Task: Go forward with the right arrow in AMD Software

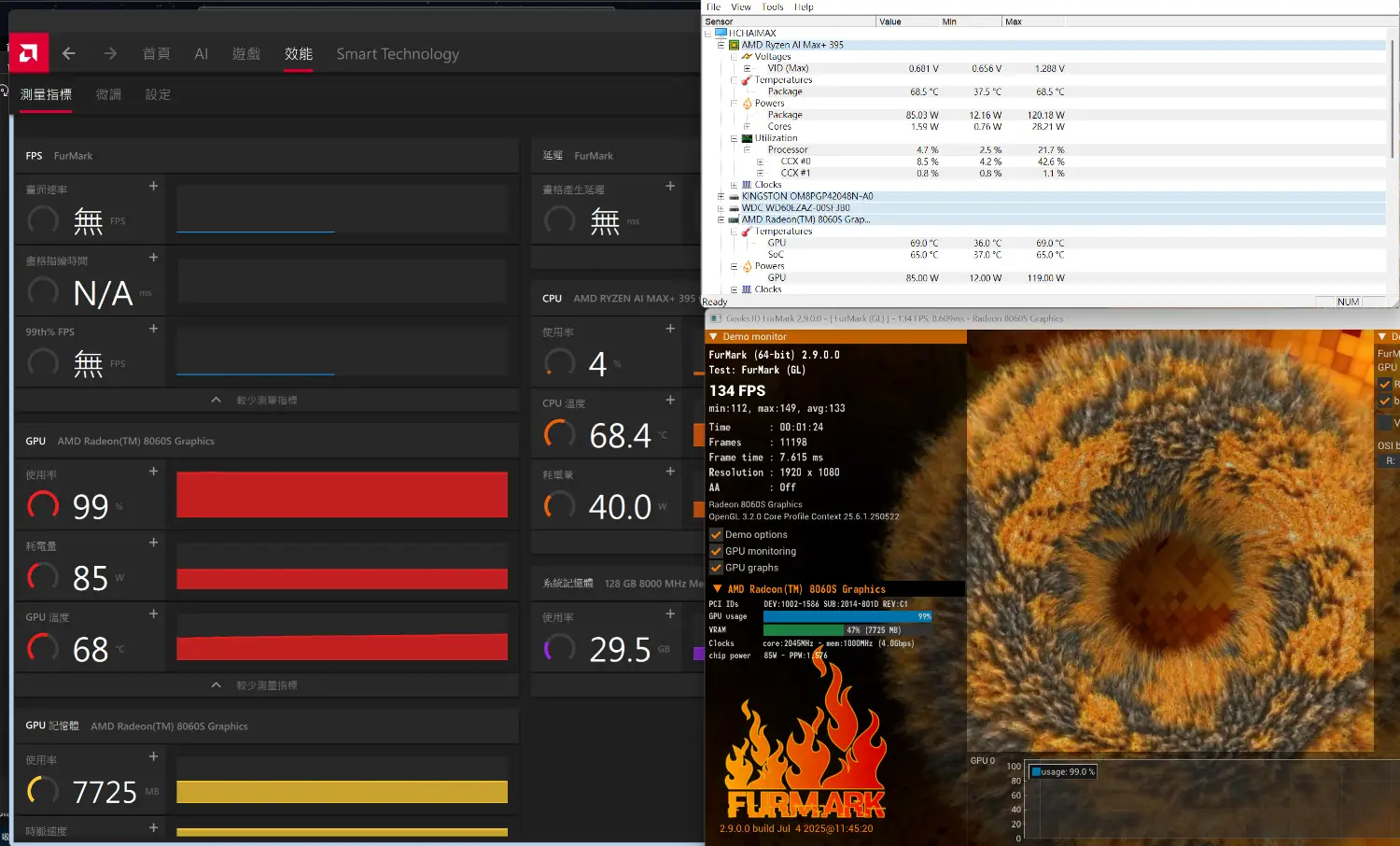Action: click(110, 53)
